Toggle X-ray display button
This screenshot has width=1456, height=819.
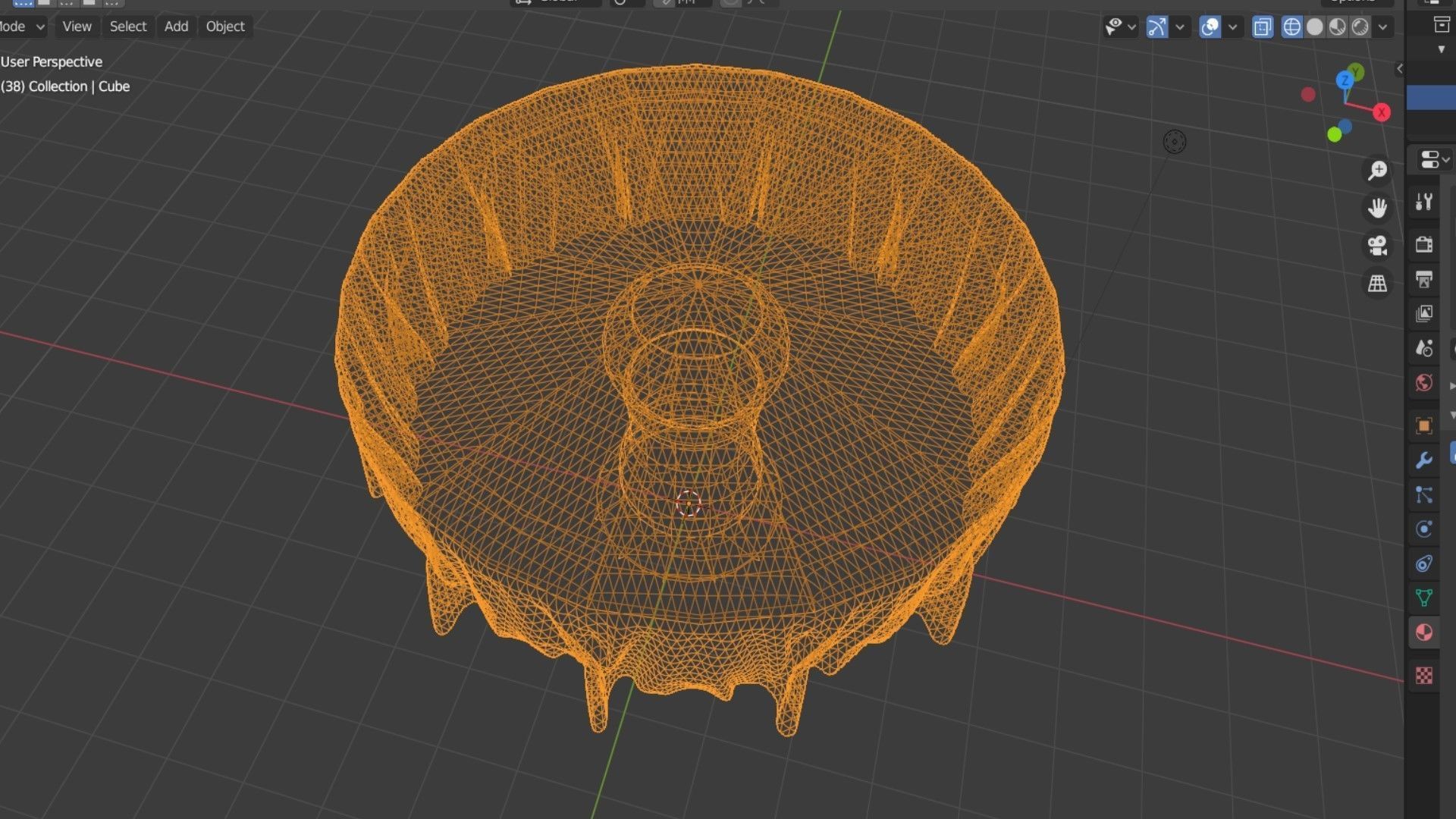point(1262,27)
